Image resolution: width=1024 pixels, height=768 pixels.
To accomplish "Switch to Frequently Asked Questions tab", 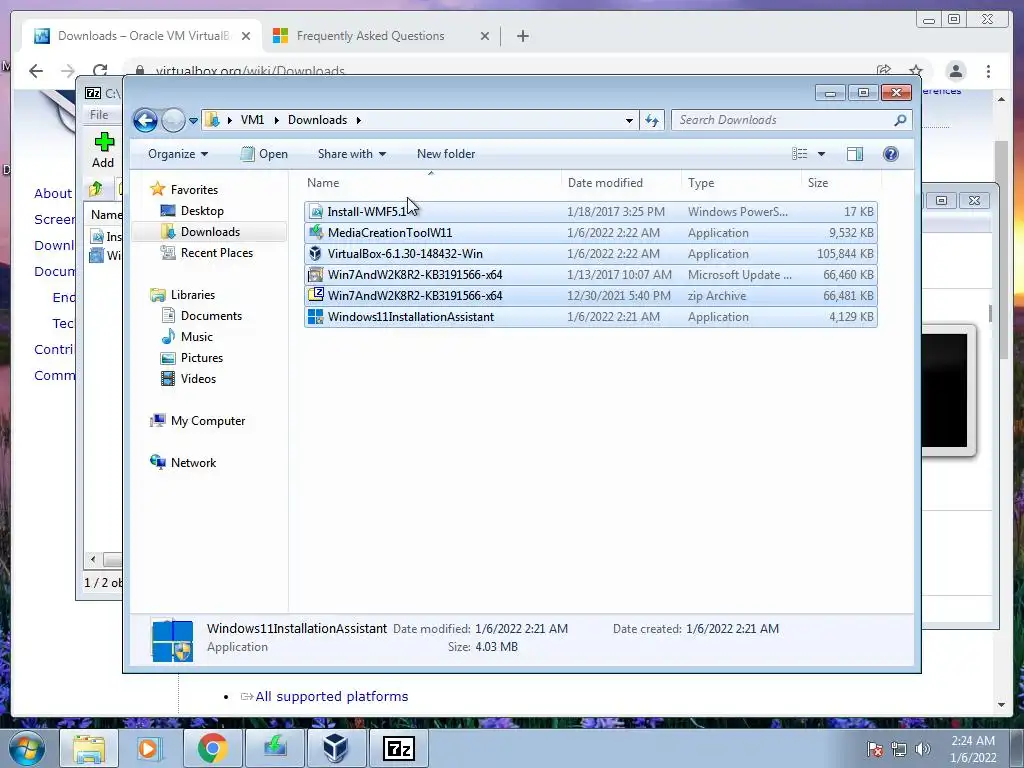I will point(370,36).
